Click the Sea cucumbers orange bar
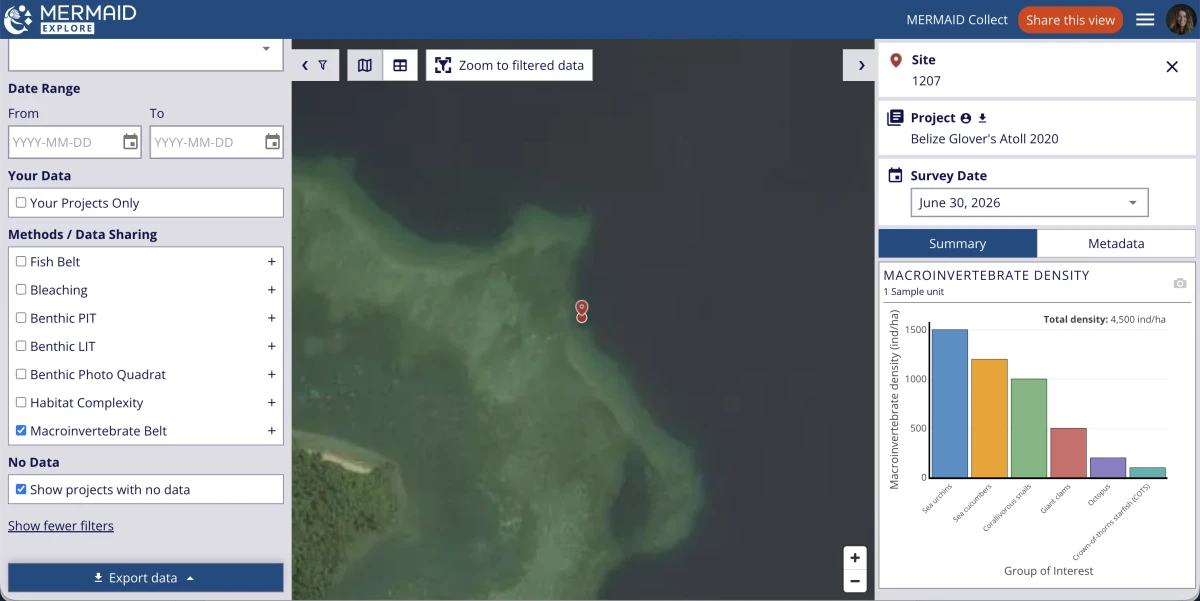 (989, 418)
